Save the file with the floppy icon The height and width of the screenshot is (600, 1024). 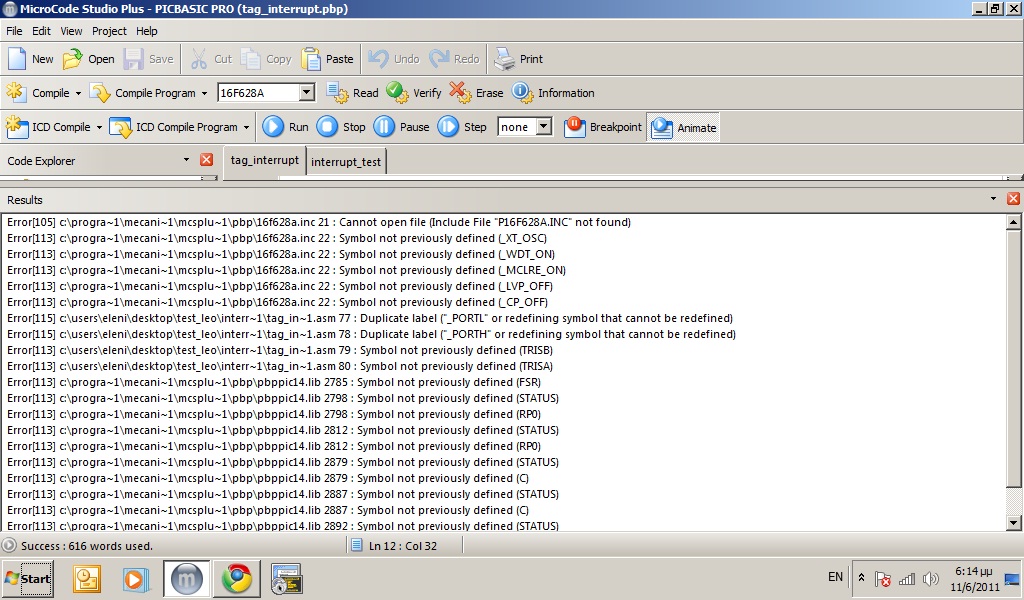click(149, 59)
